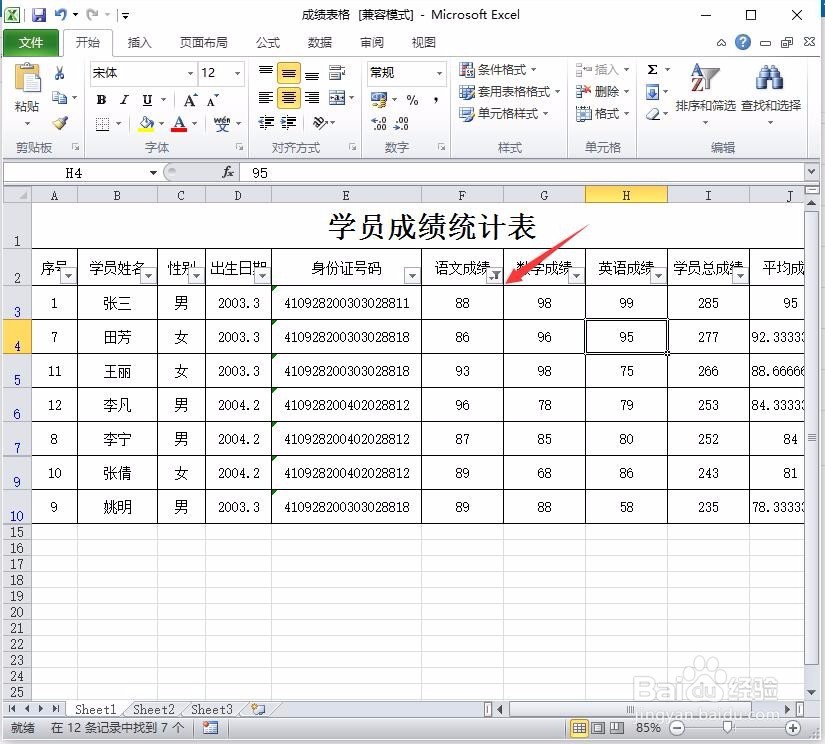The height and width of the screenshot is (744, 825).
Task: Open Find and Select (查找和选择)
Action: pos(771,94)
